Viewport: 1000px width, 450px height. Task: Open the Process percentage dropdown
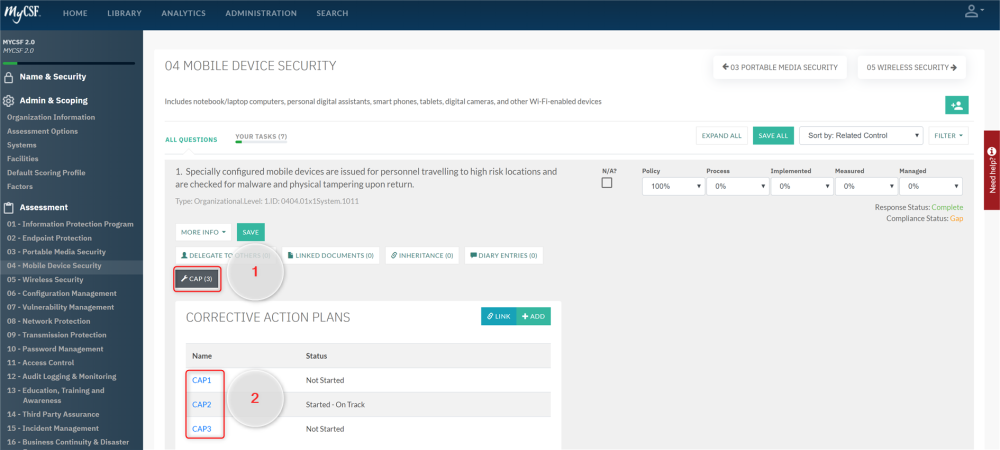click(x=737, y=187)
